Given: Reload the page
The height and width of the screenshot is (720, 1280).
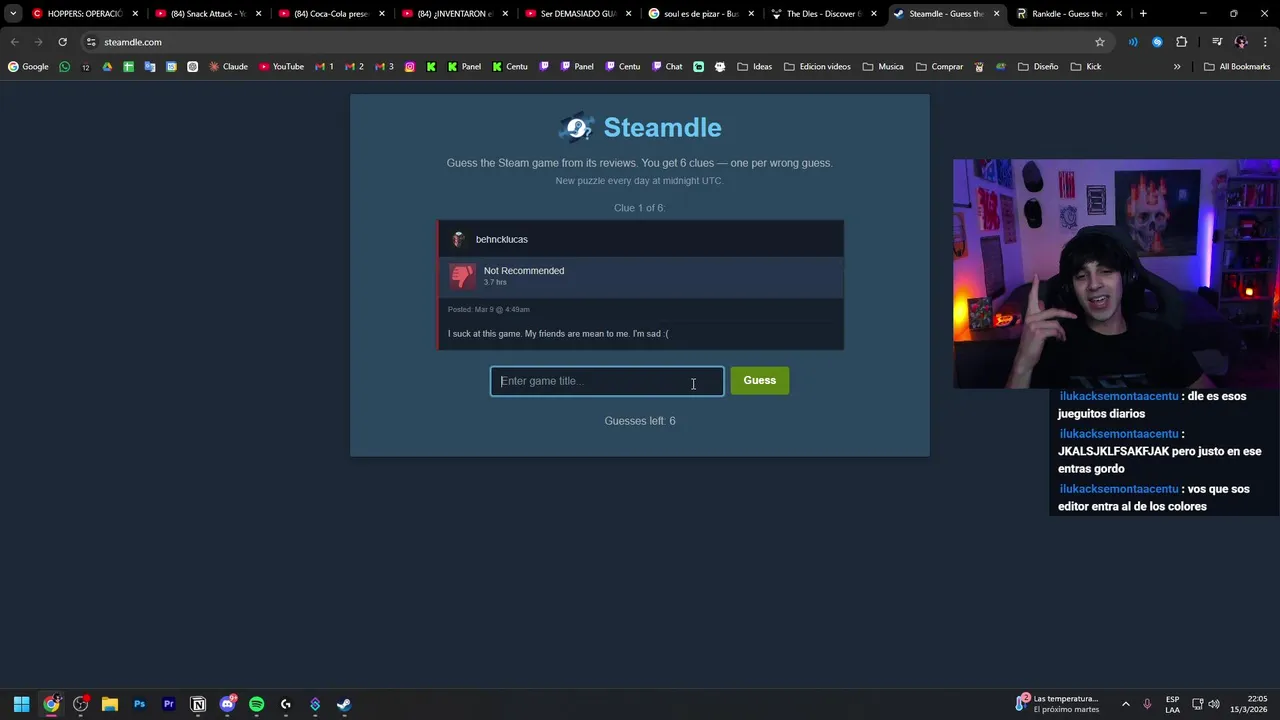Looking at the screenshot, I should click(62, 42).
